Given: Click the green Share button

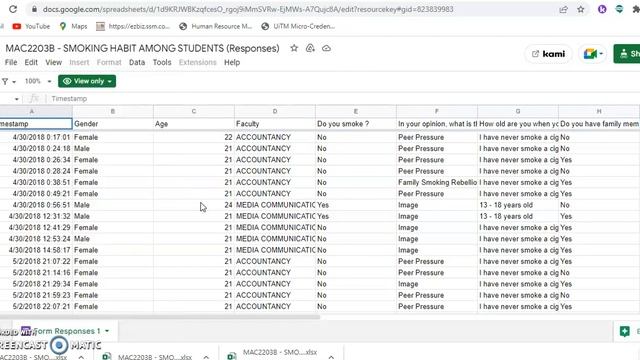Looking at the screenshot, I should click(x=627, y=54).
